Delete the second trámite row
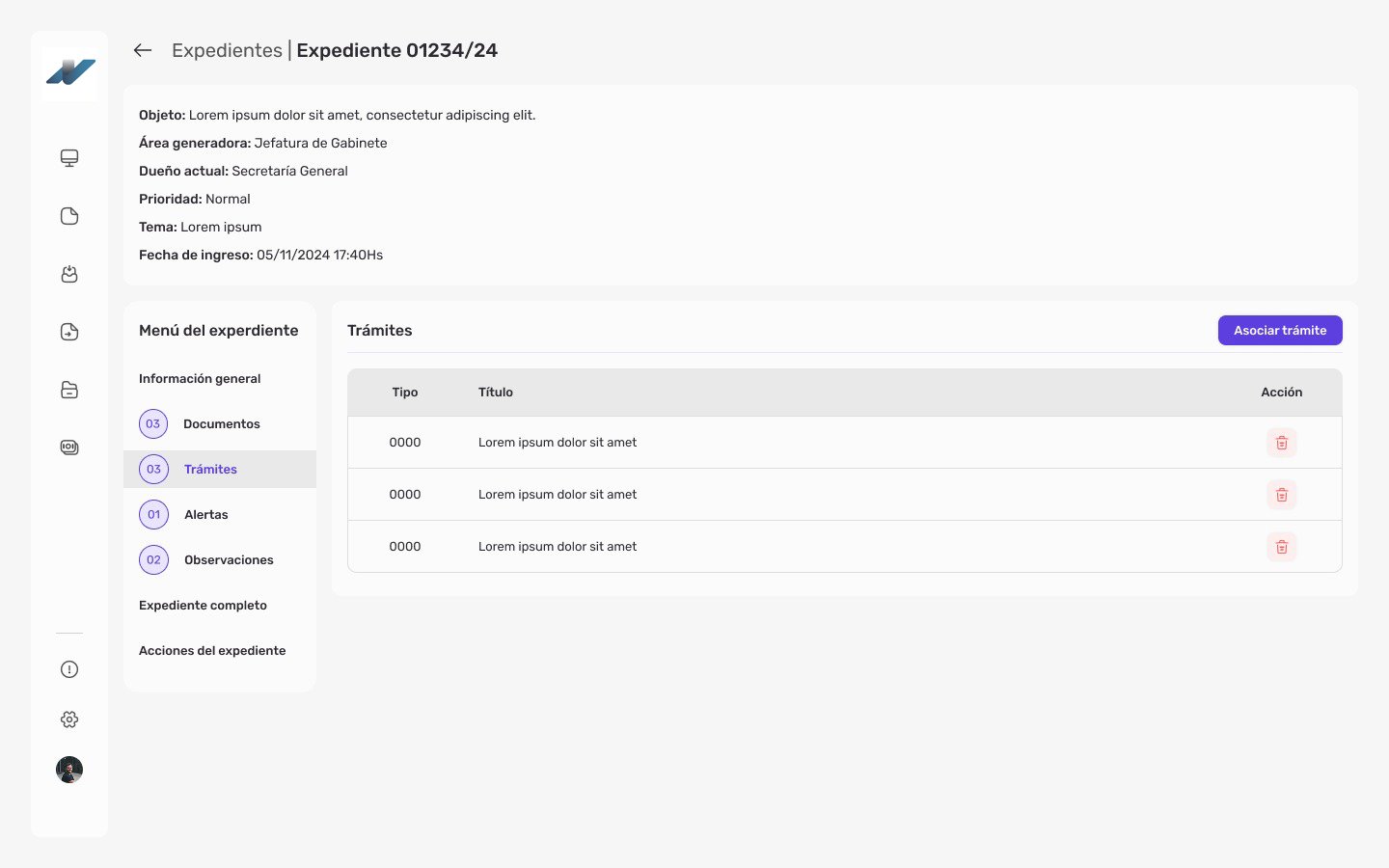This screenshot has height=868, width=1389. click(x=1281, y=495)
